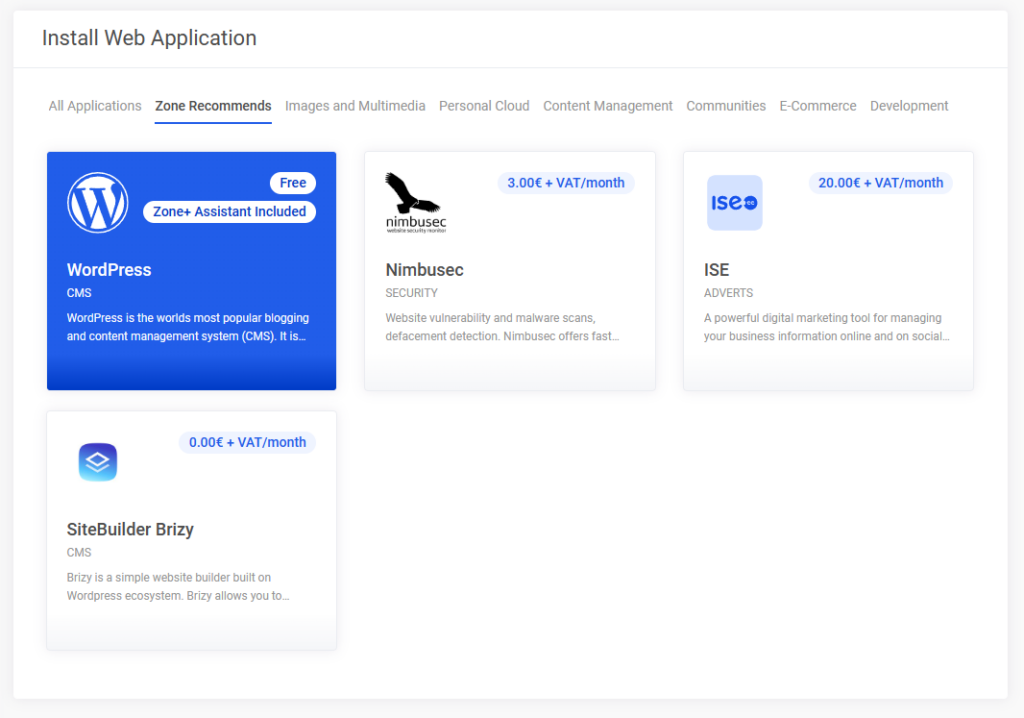This screenshot has width=1024, height=718.
Task: Open the Communities tab
Action: coord(725,105)
